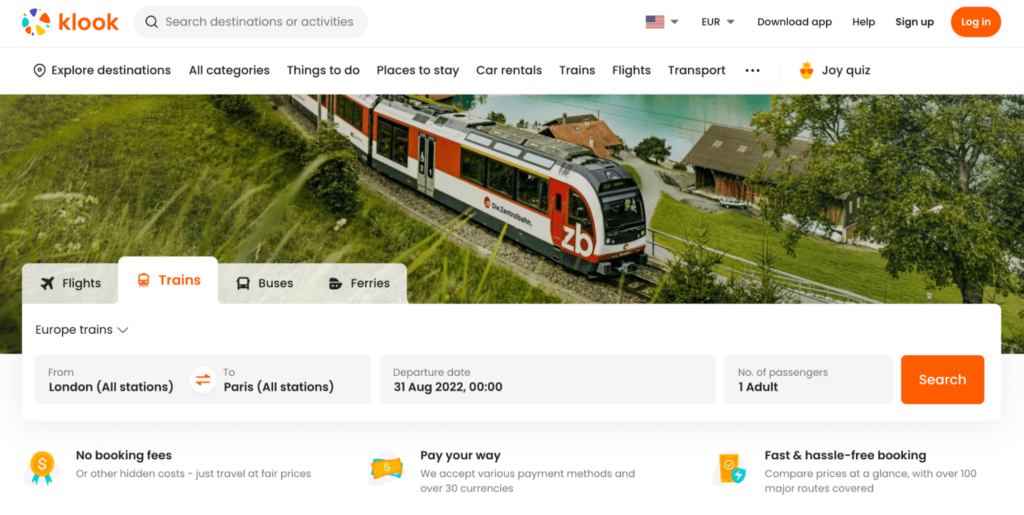The width and height of the screenshot is (1024, 515).
Task: Click the search magnifier icon
Action: pyautogui.click(x=151, y=22)
